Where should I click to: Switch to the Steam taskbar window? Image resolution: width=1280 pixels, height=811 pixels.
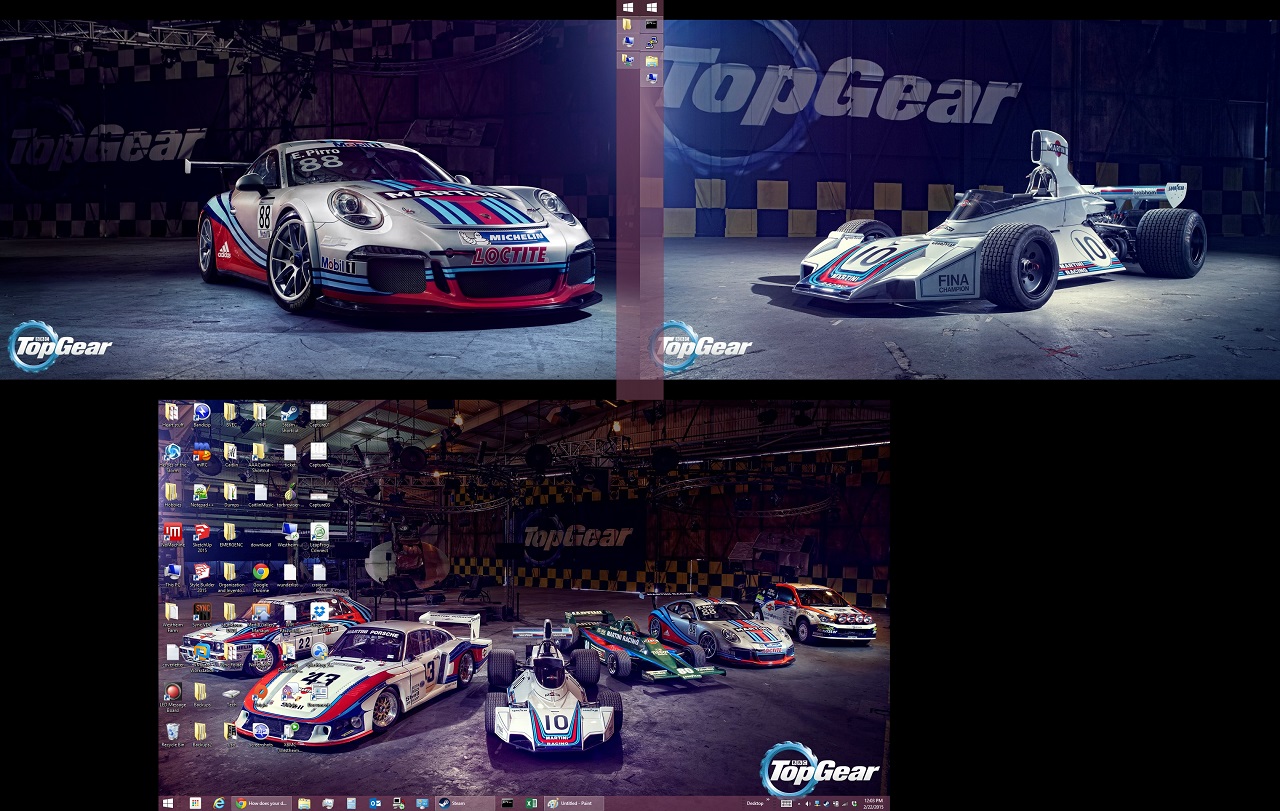465,803
